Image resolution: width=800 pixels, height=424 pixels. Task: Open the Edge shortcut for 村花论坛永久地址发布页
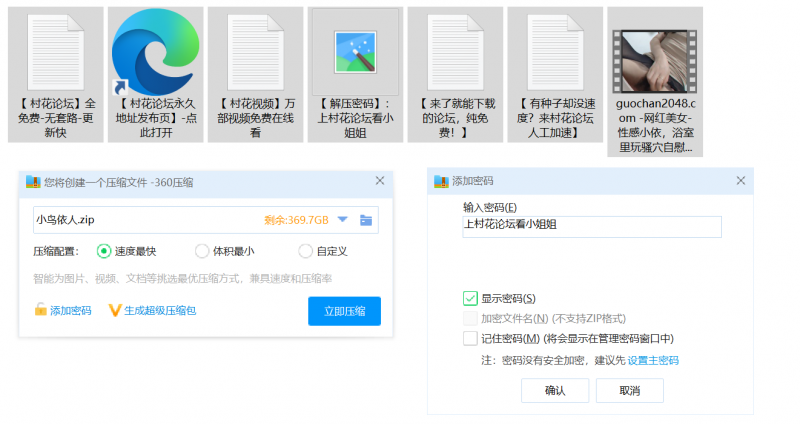click(x=156, y=50)
